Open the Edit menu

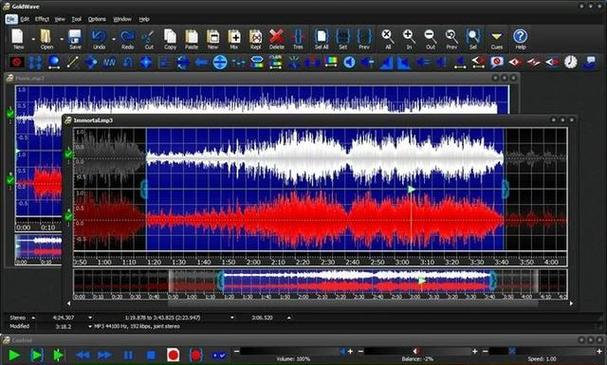[25, 19]
